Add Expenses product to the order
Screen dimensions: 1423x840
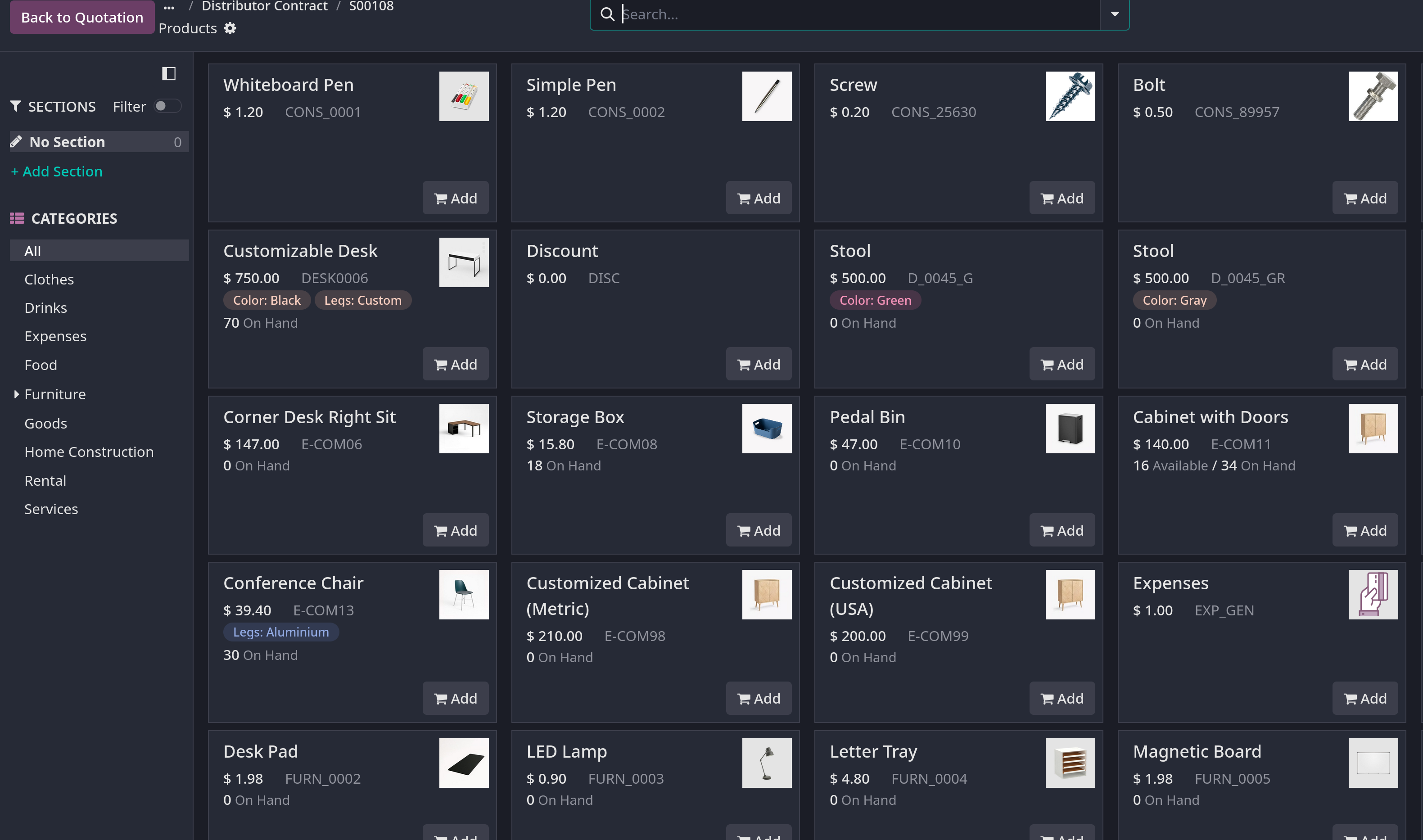(1364, 699)
